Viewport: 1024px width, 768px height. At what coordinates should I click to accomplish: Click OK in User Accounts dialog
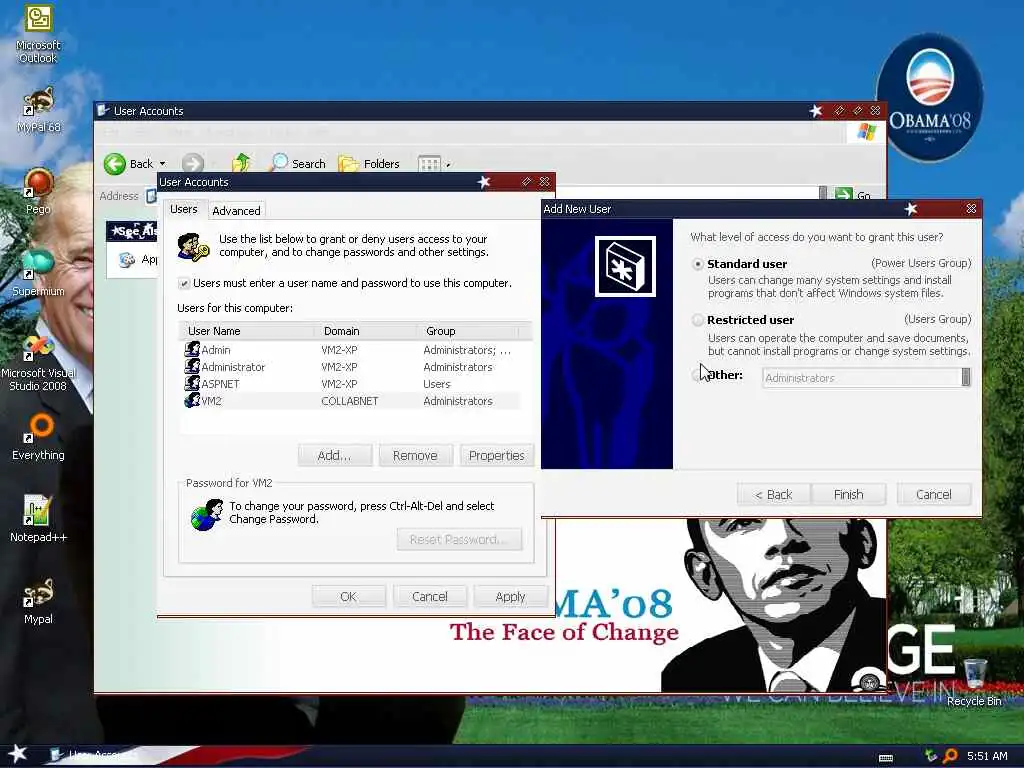click(x=349, y=596)
